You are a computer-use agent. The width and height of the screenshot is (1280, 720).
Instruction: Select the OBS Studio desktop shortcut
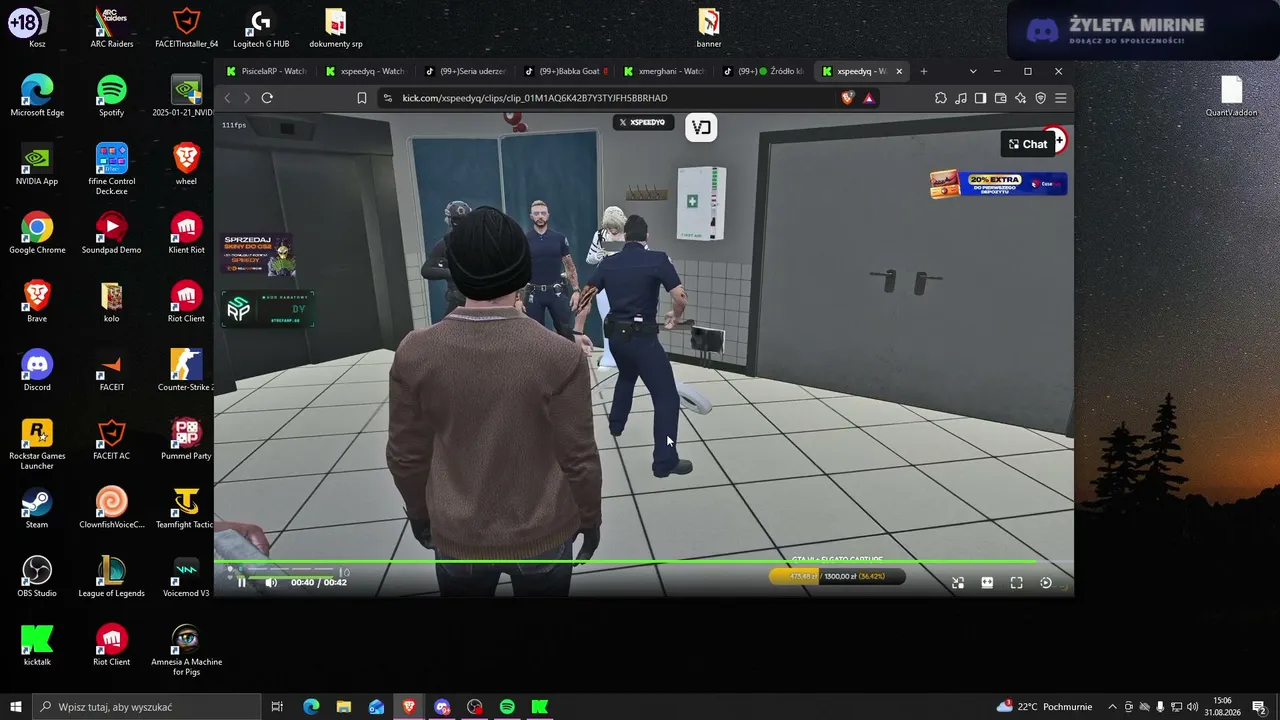click(x=37, y=577)
